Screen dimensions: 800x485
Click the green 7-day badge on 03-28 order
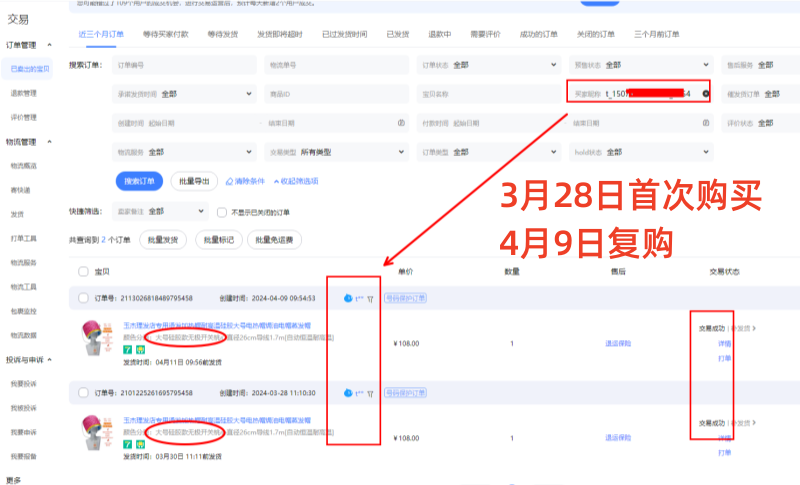(128, 444)
